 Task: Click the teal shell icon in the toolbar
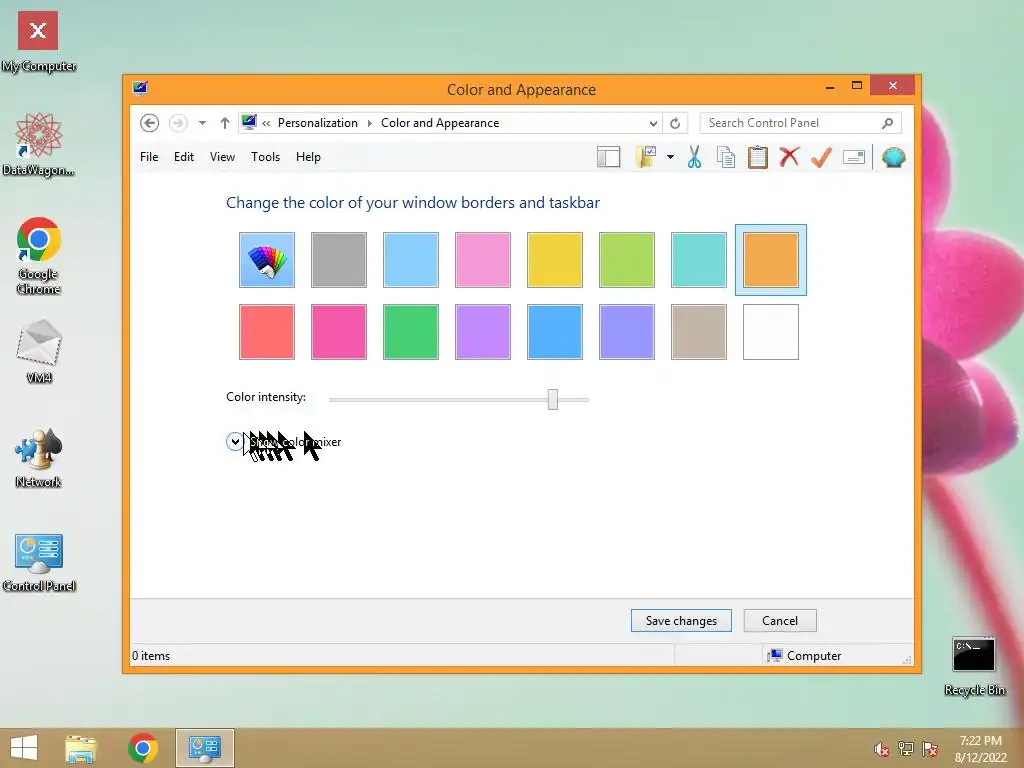[x=893, y=157]
